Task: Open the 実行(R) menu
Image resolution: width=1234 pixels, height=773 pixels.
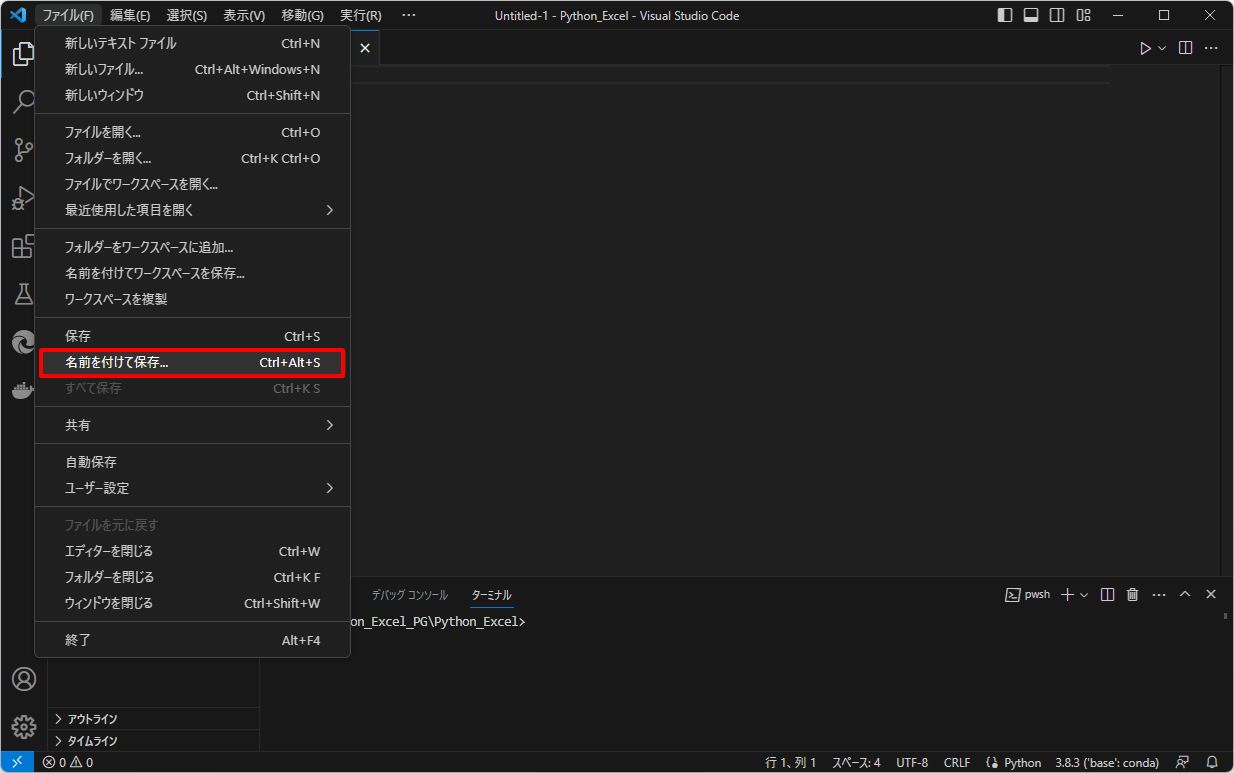Action: [360, 15]
